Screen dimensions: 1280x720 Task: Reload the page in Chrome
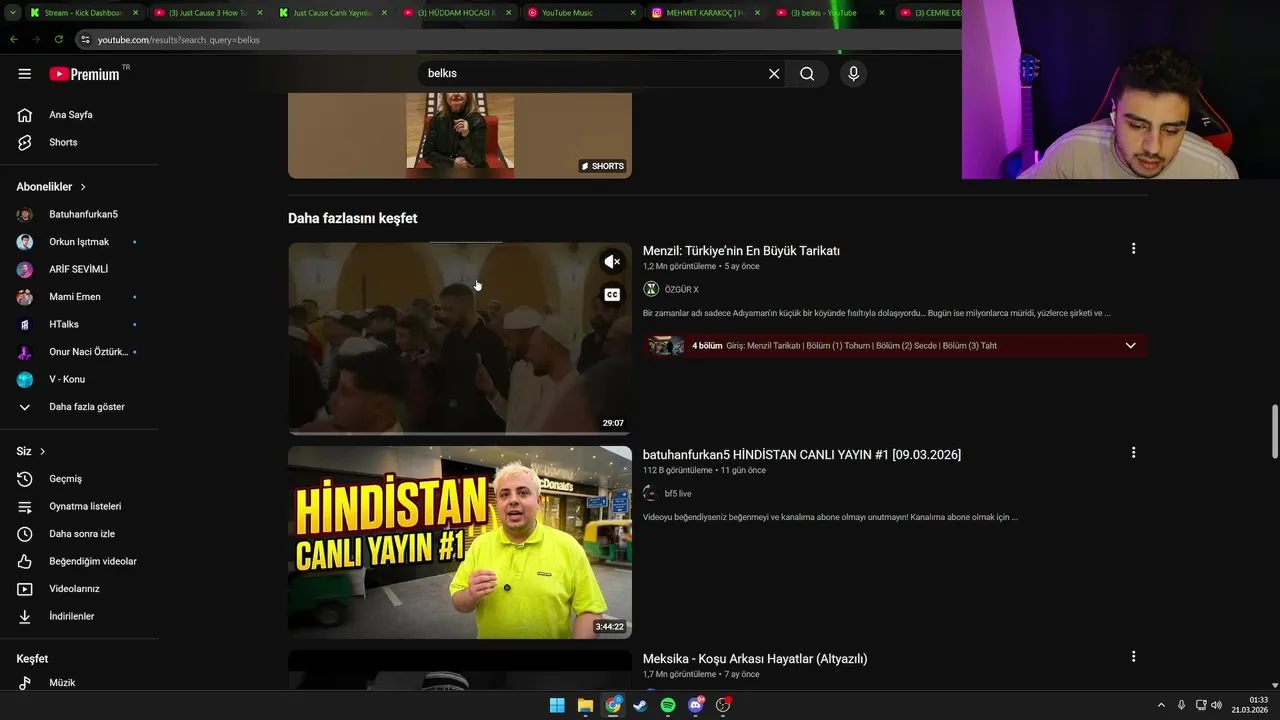[59, 39]
